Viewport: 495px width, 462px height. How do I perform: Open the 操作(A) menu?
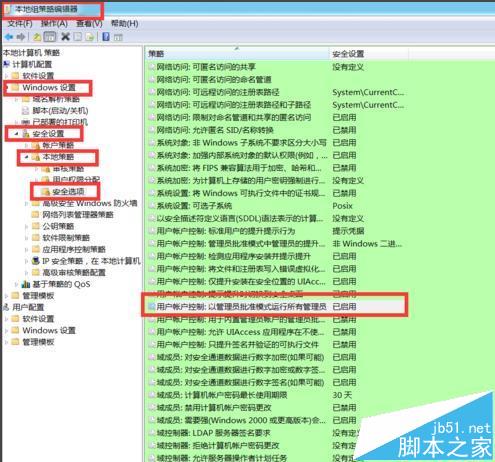point(54,24)
